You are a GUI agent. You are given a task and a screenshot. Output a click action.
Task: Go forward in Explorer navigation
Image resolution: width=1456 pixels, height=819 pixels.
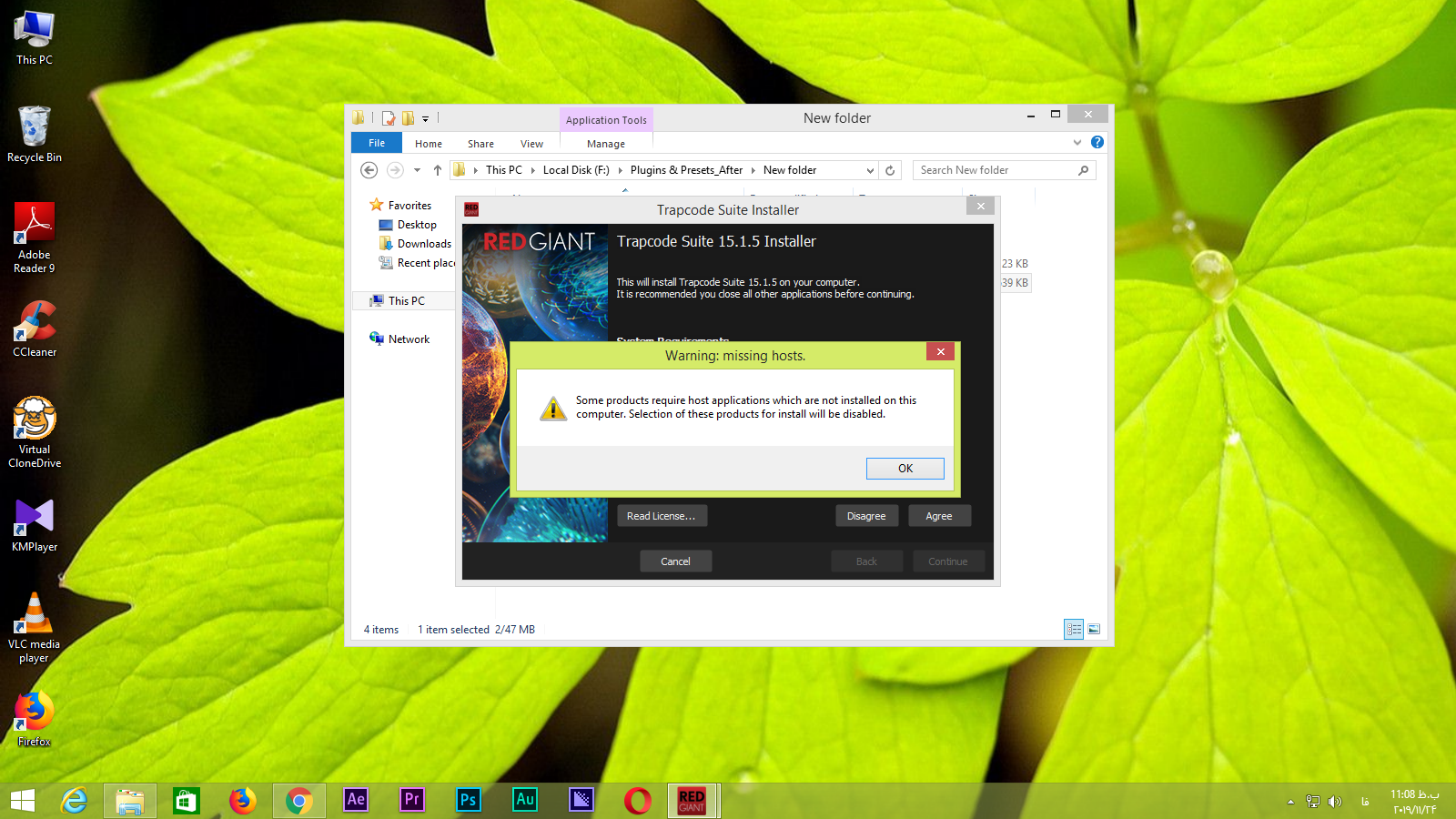[x=395, y=170]
